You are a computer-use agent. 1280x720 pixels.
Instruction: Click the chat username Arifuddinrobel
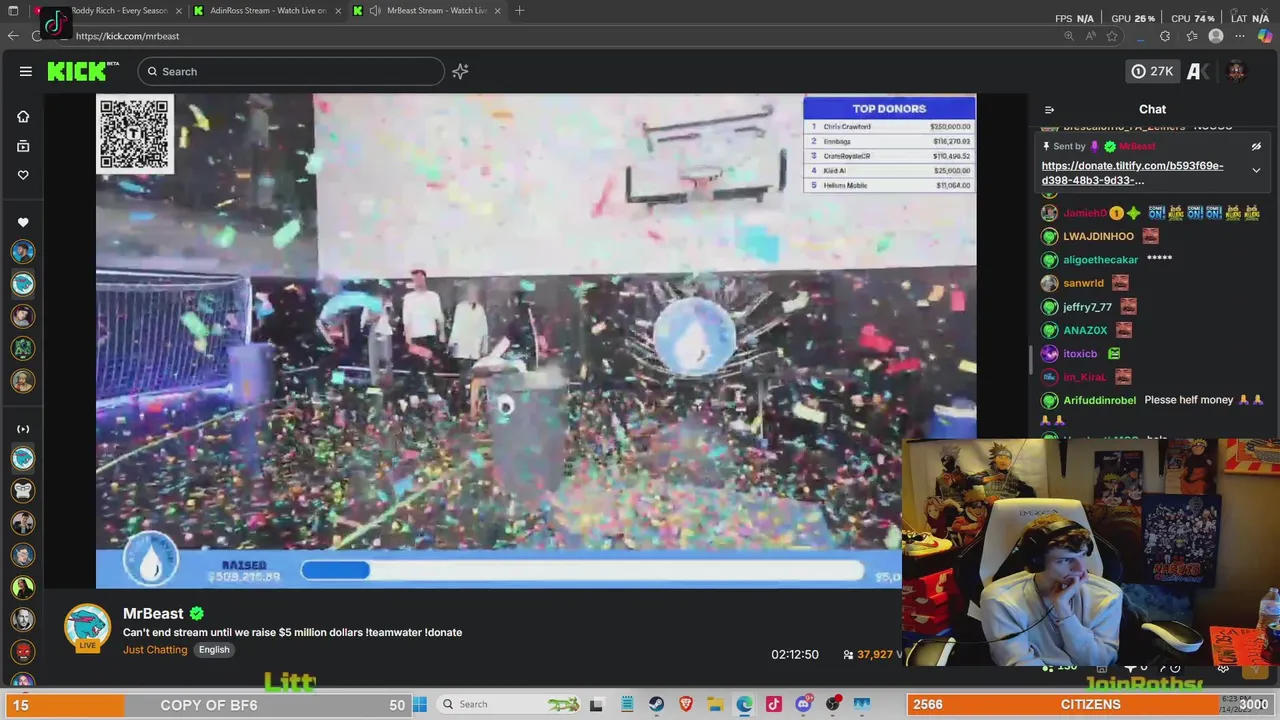(x=1099, y=400)
